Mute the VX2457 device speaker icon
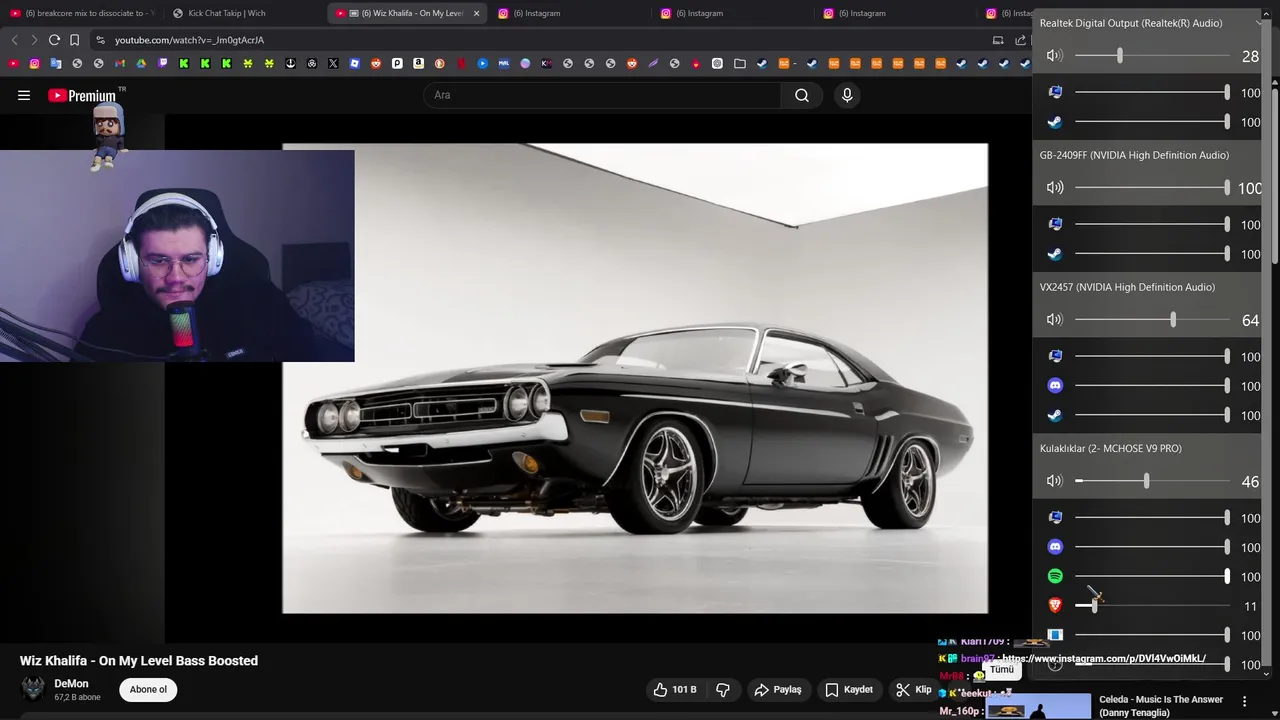 pyautogui.click(x=1054, y=320)
